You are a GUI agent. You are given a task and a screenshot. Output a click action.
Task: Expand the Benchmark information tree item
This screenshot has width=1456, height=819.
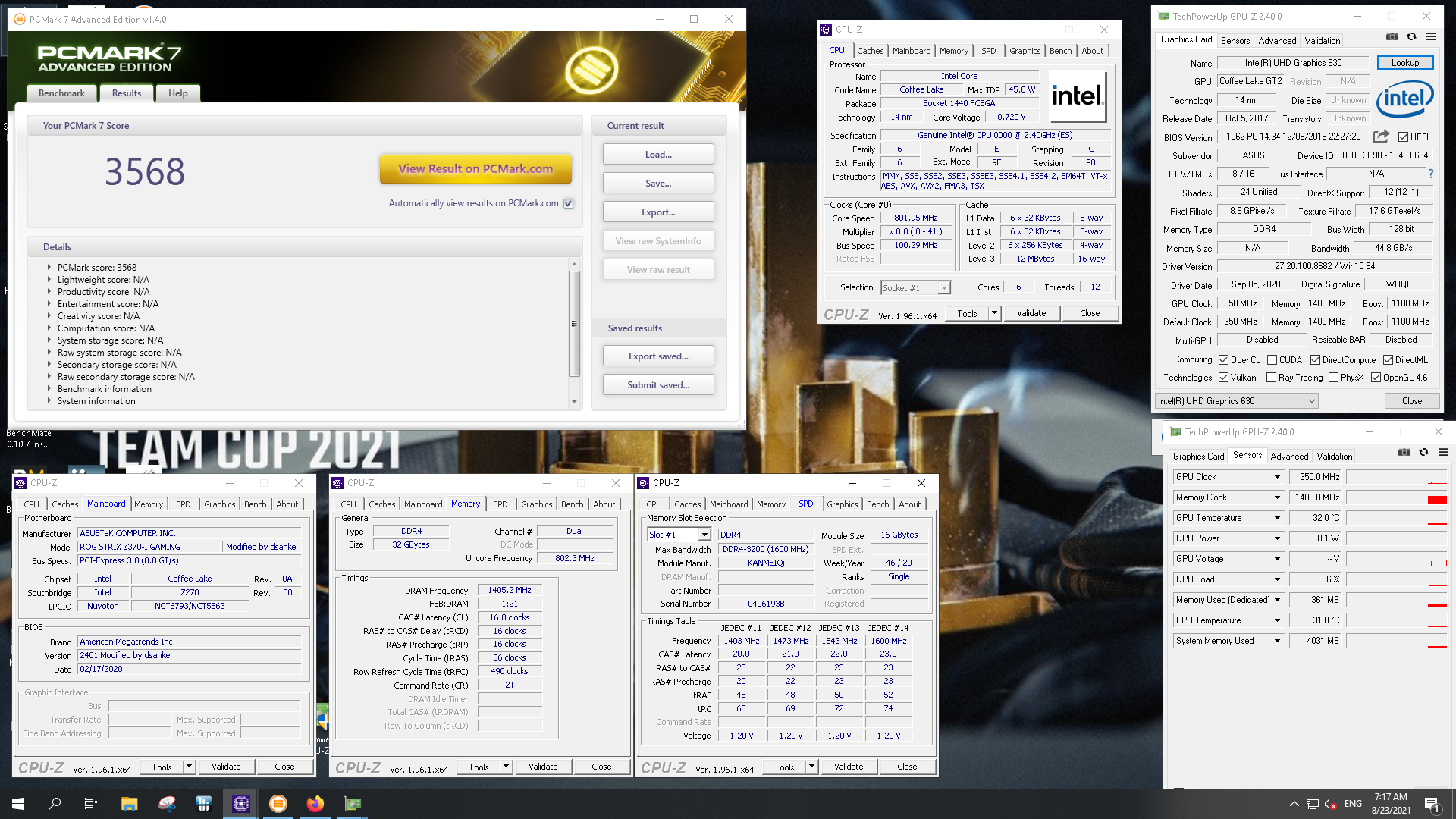pyautogui.click(x=49, y=389)
